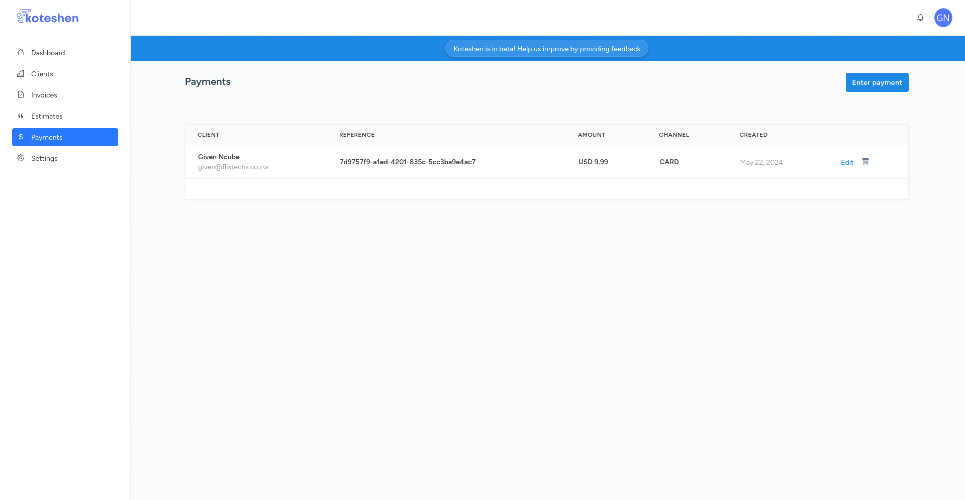Open the Estimates section
Image resolution: width=965 pixels, height=500 pixels.
click(x=65, y=116)
